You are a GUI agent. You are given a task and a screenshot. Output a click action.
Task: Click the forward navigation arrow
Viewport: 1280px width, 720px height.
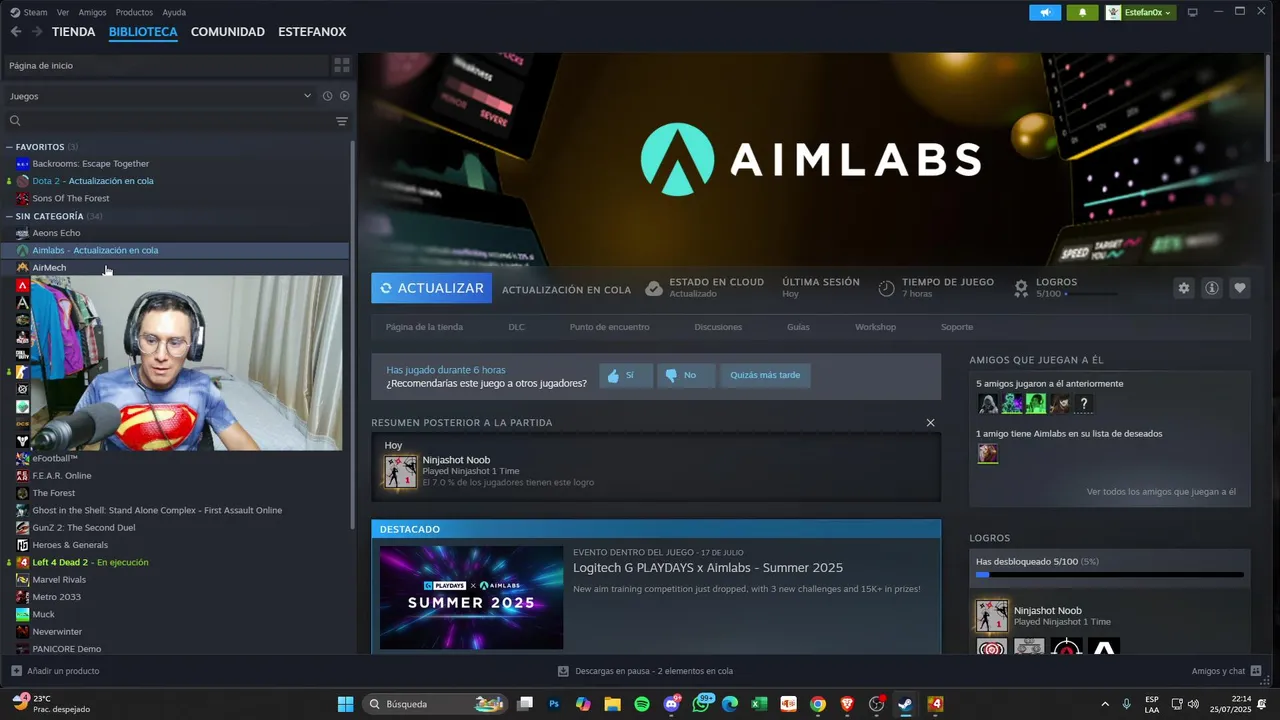point(37,32)
